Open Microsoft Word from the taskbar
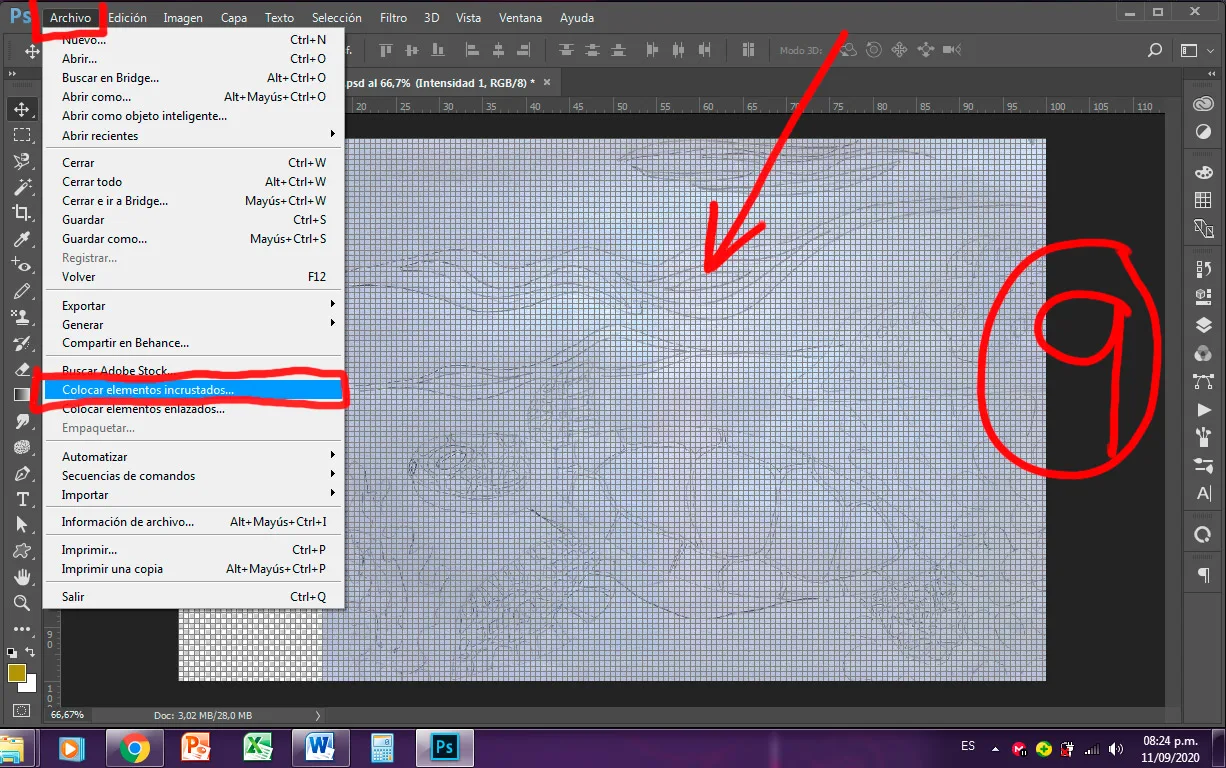 [321, 748]
